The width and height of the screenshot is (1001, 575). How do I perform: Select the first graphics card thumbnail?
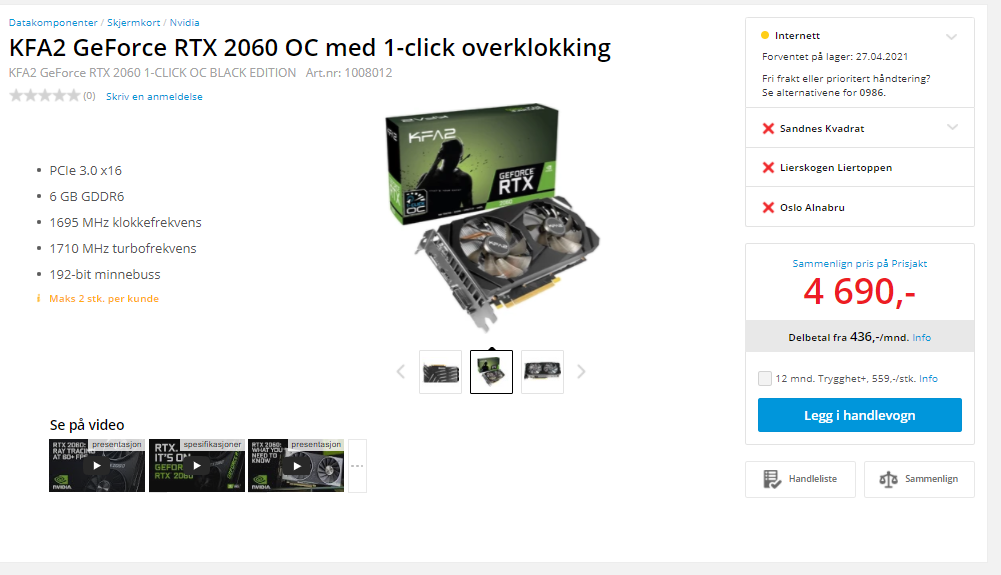(440, 372)
